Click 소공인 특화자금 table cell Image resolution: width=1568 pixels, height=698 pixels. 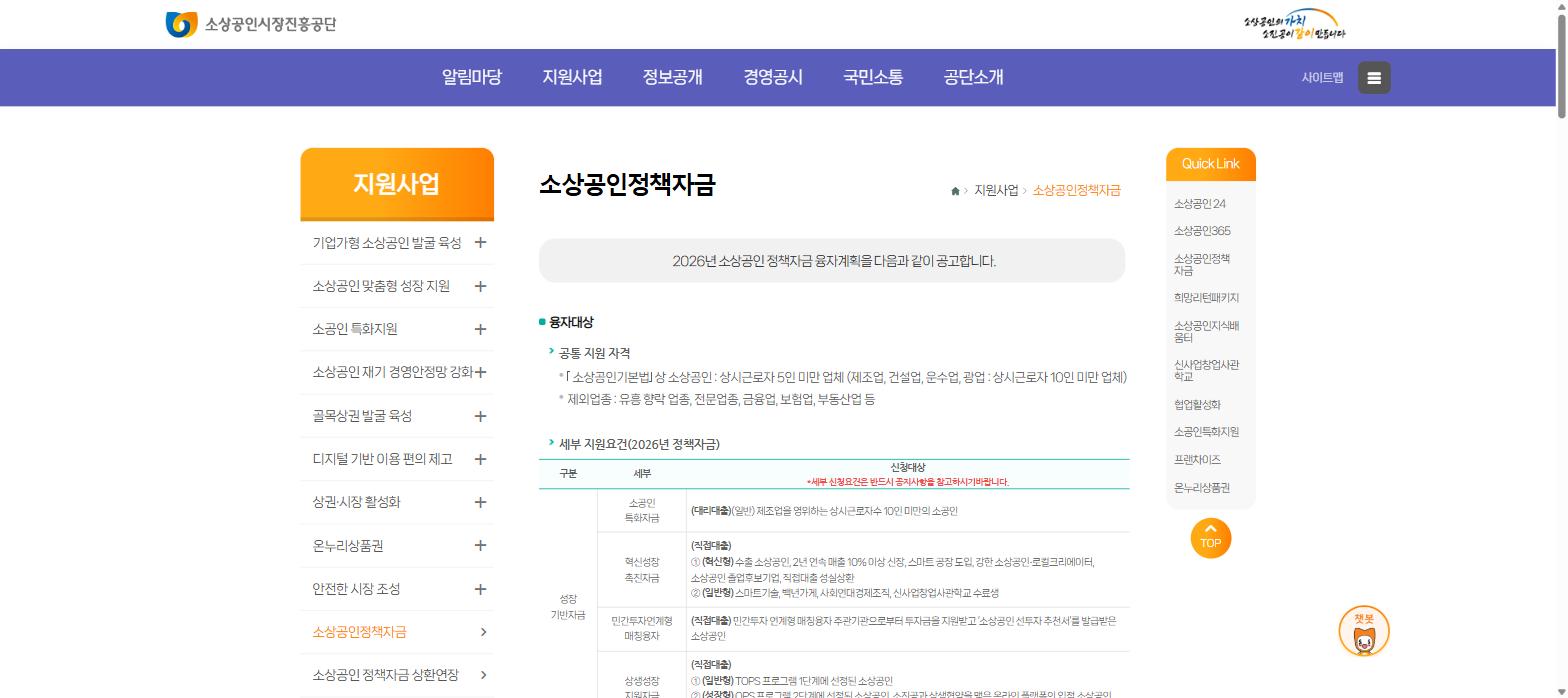[642, 510]
